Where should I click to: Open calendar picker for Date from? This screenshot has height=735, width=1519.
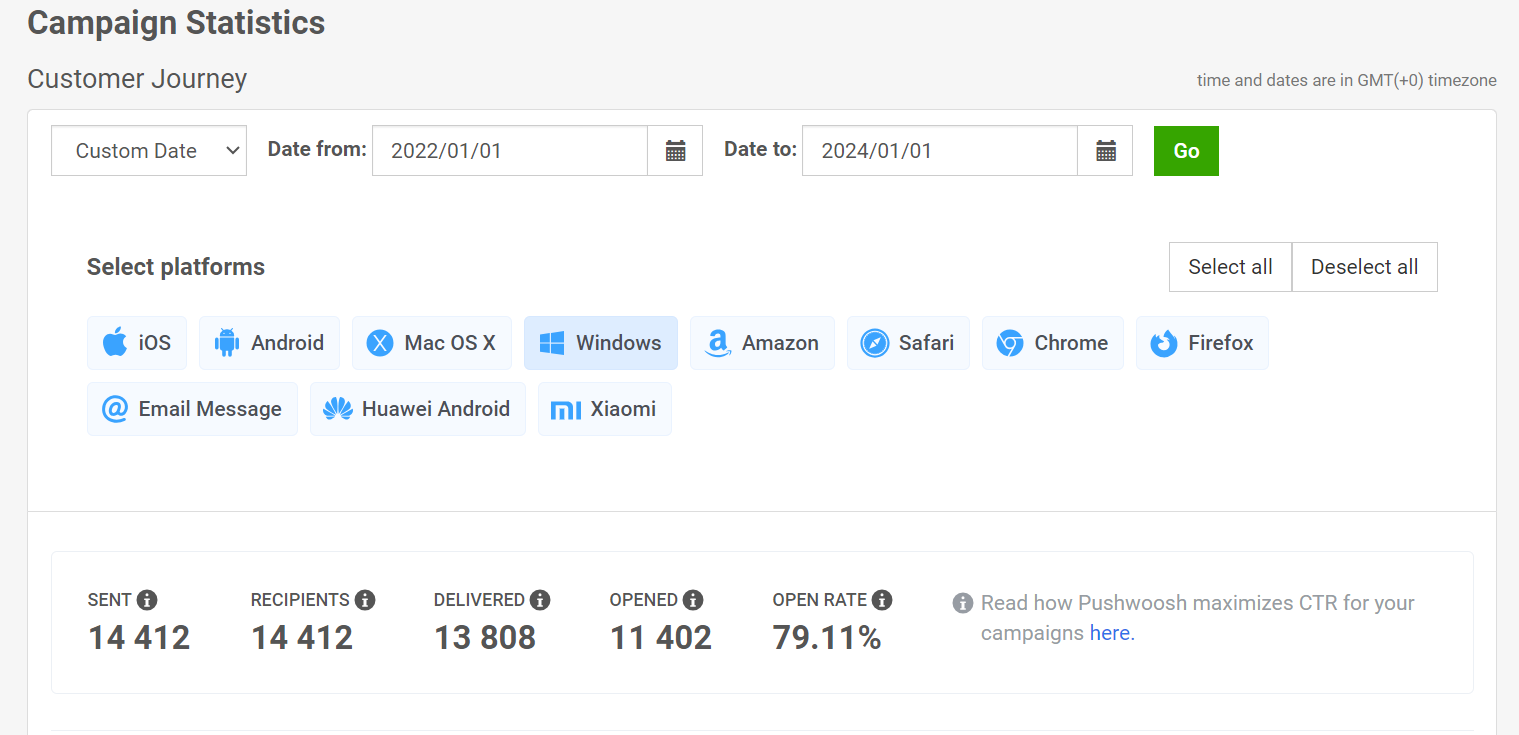coord(675,150)
